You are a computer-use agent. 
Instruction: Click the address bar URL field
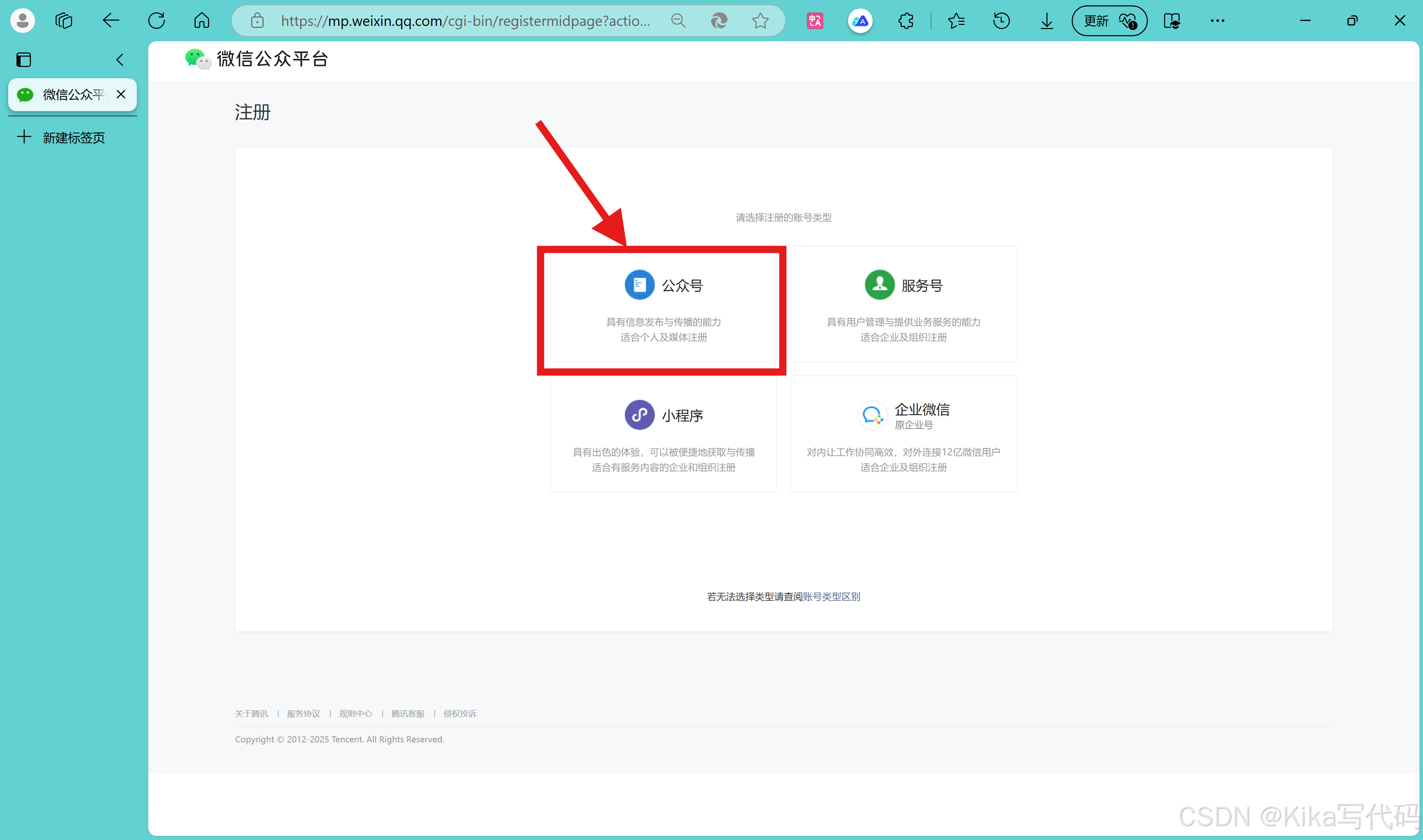click(464, 21)
